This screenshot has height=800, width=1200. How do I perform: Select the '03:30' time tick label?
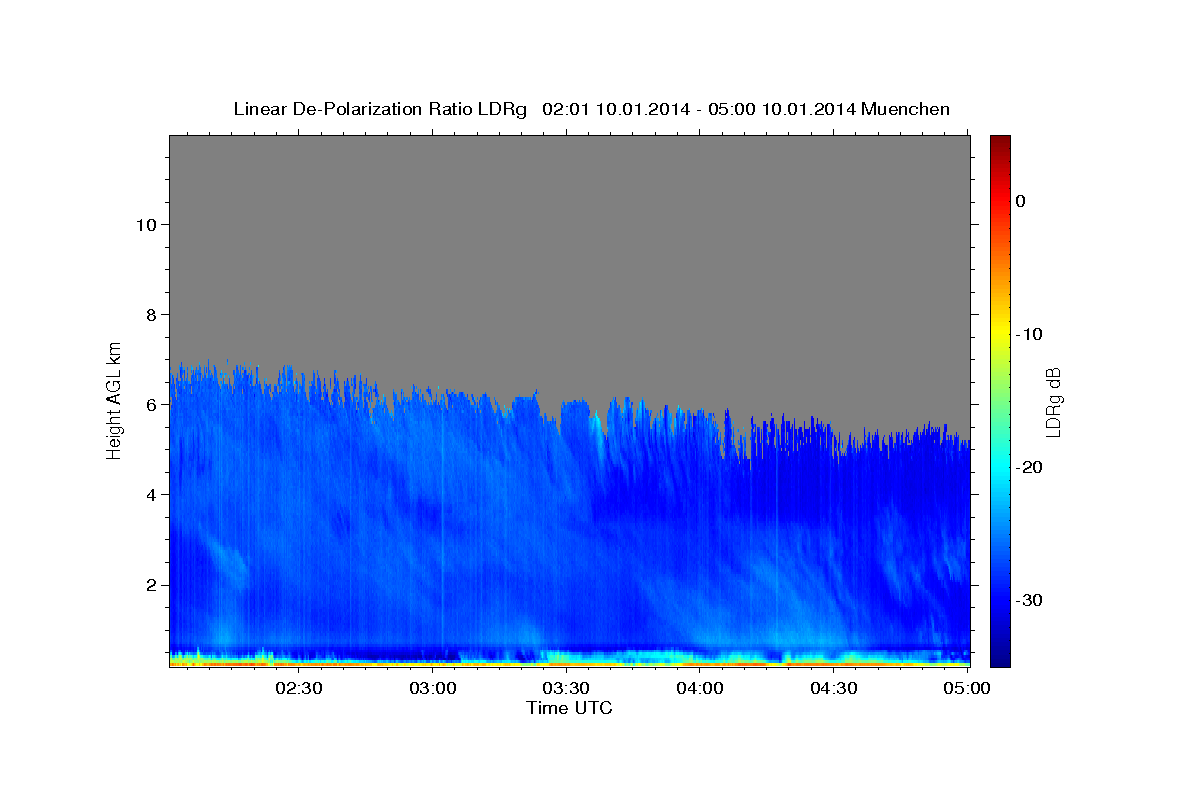566,688
